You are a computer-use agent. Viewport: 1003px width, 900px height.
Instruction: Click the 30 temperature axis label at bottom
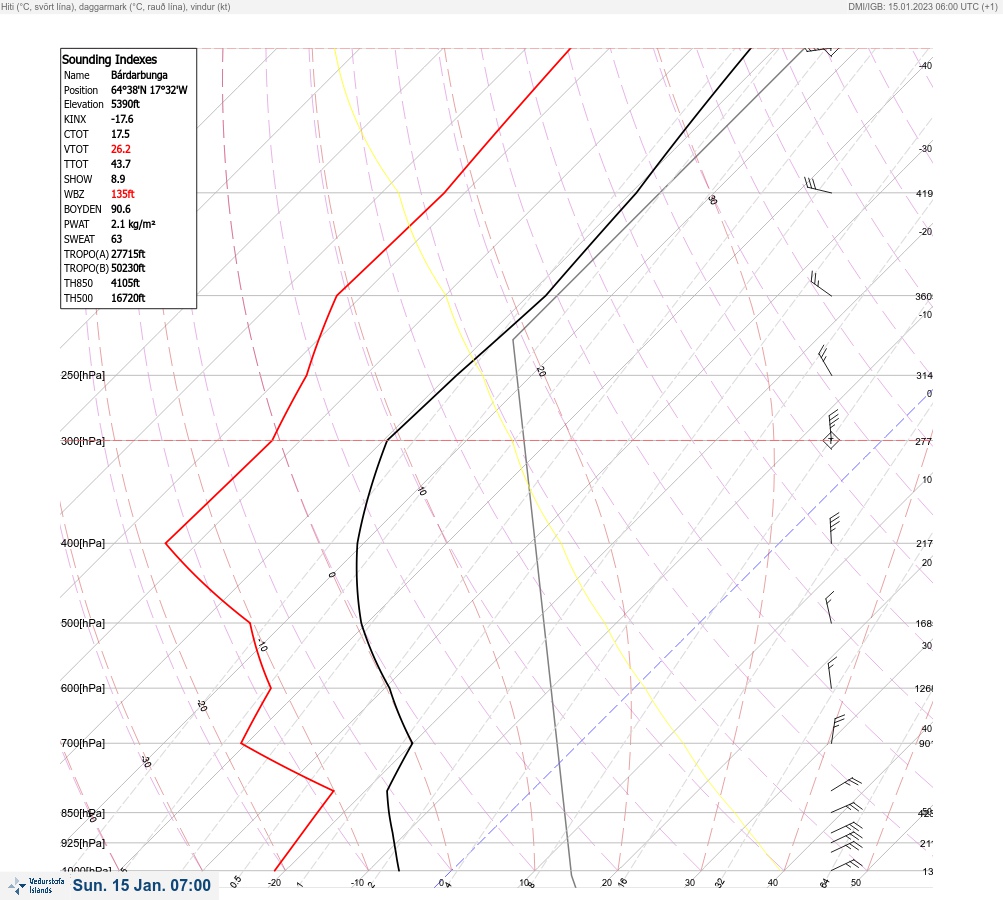pos(690,883)
